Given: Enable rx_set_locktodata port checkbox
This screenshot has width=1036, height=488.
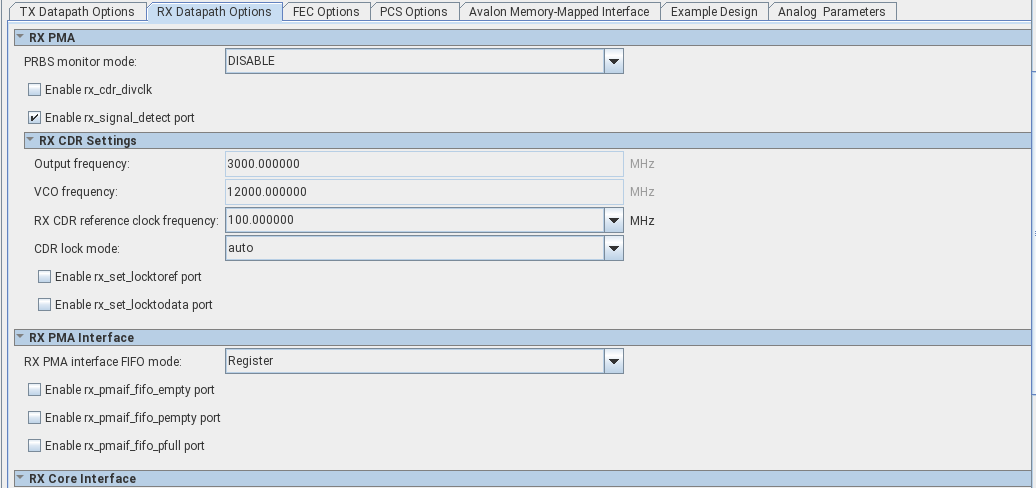Looking at the screenshot, I should click(x=44, y=305).
